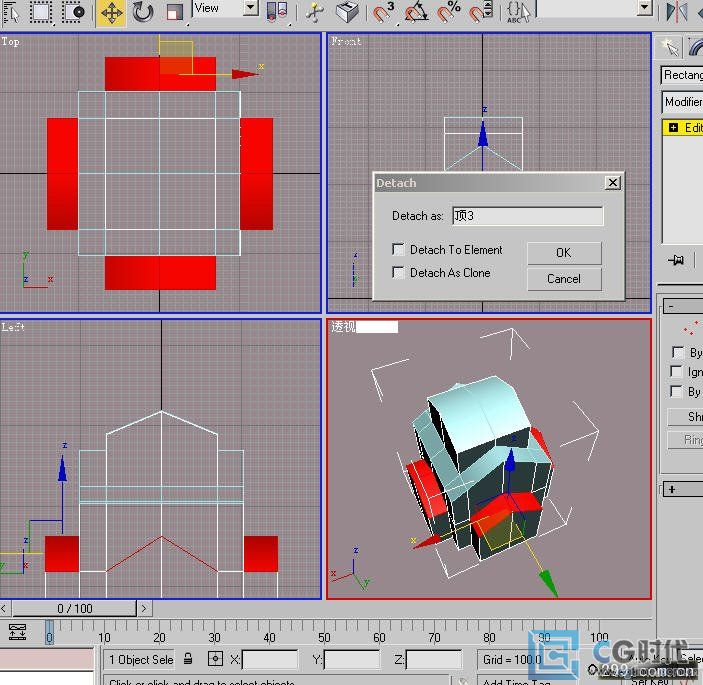Close the Detach dialog with the X
The height and width of the screenshot is (685, 703).
[612, 182]
